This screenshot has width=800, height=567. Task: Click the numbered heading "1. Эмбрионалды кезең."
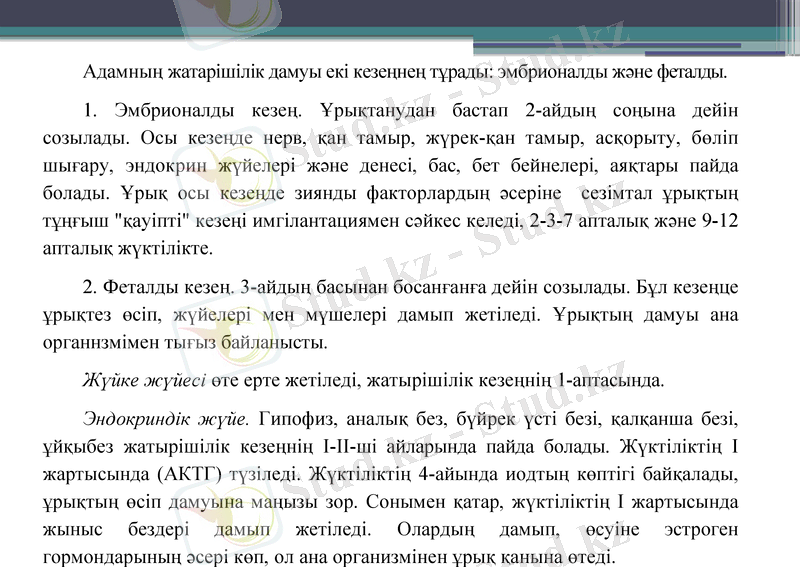192,111
